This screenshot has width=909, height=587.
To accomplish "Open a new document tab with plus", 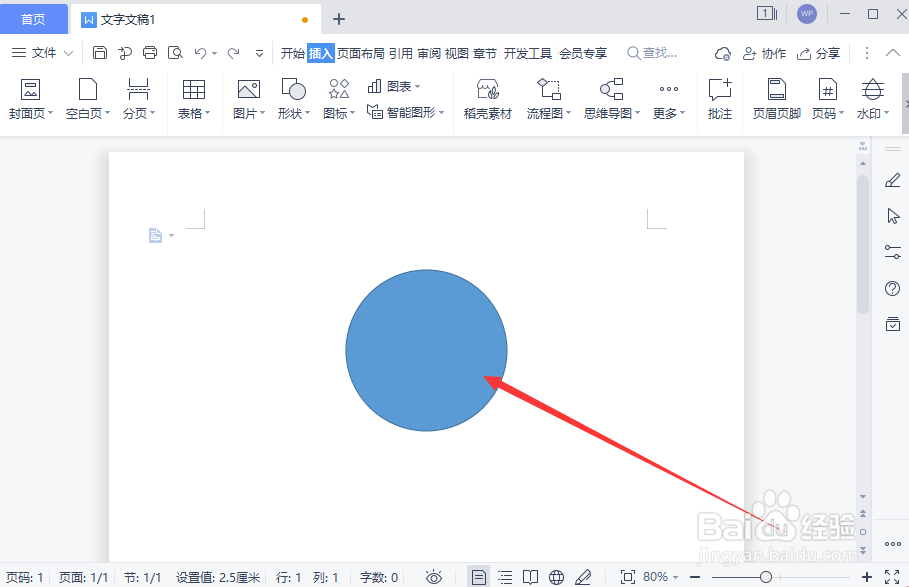I will tap(339, 19).
